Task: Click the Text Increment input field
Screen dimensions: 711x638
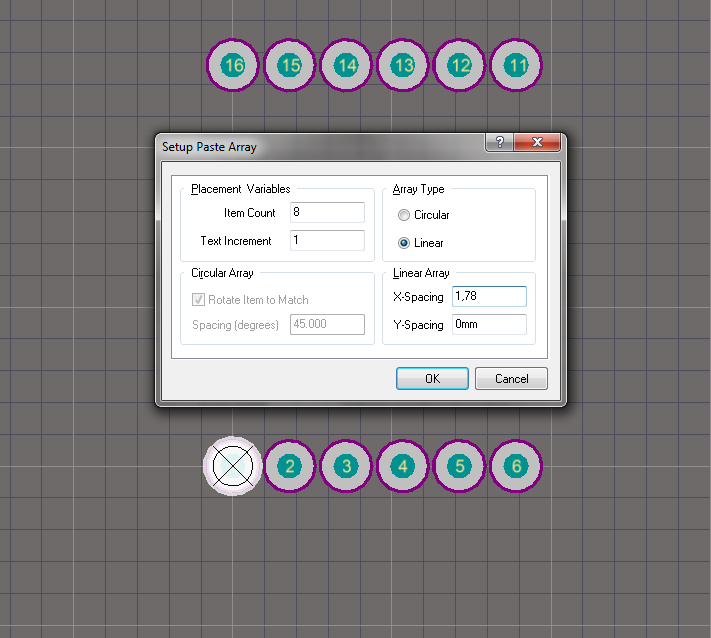Action: coord(327,240)
